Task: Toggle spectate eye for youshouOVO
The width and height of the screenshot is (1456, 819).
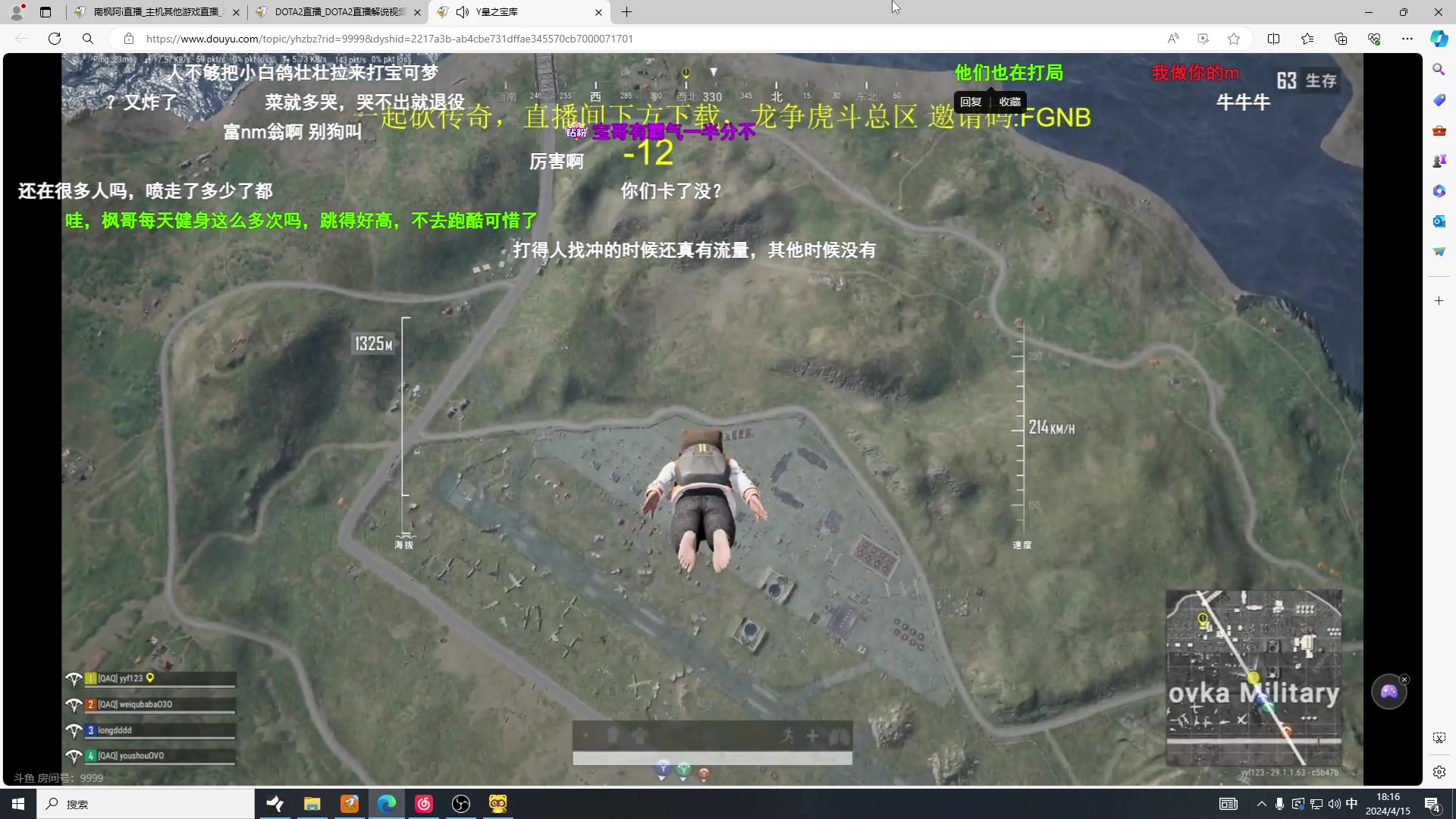Action: tap(74, 756)
